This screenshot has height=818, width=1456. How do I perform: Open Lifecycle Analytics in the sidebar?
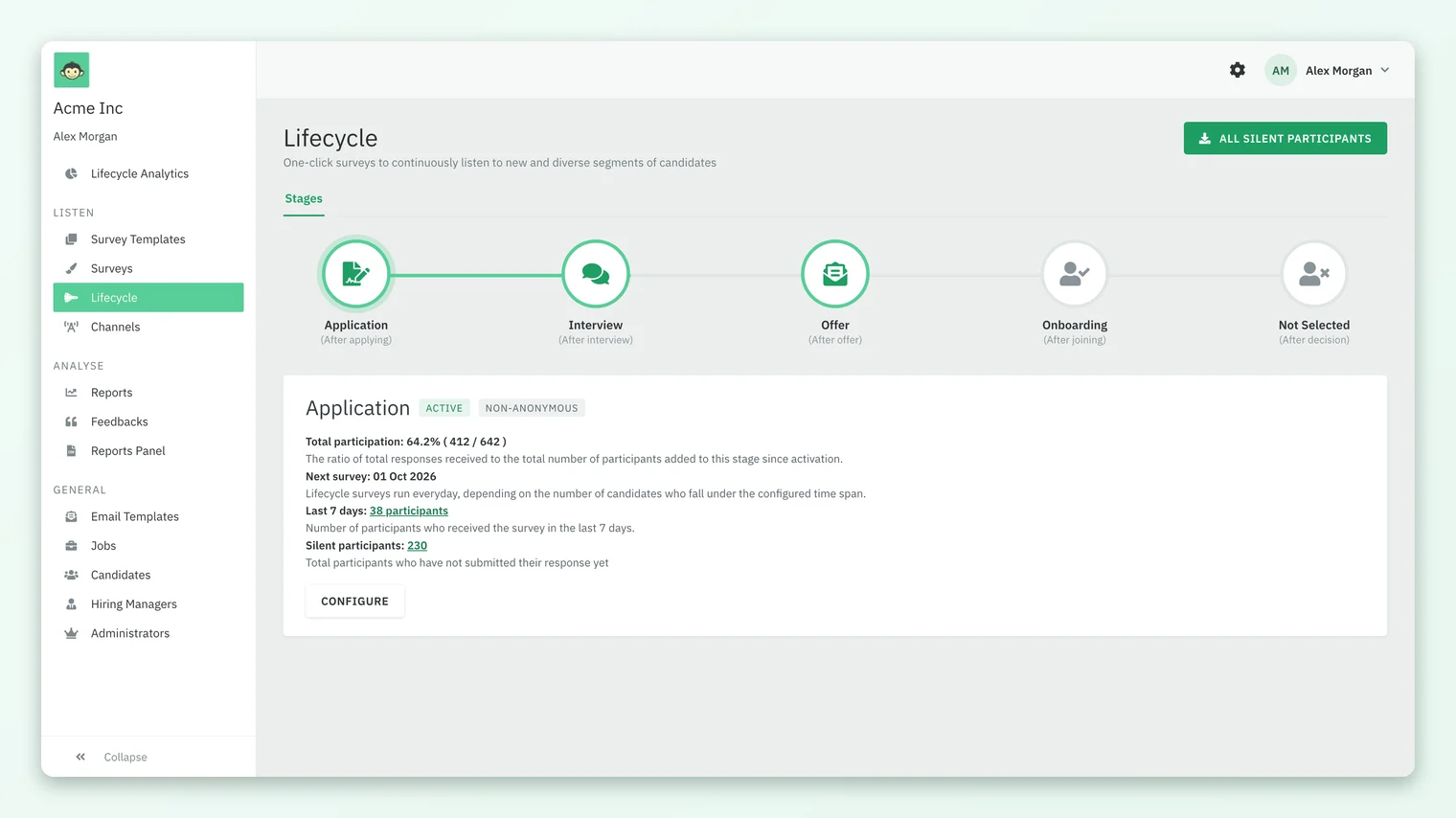[x=148, y=173]
